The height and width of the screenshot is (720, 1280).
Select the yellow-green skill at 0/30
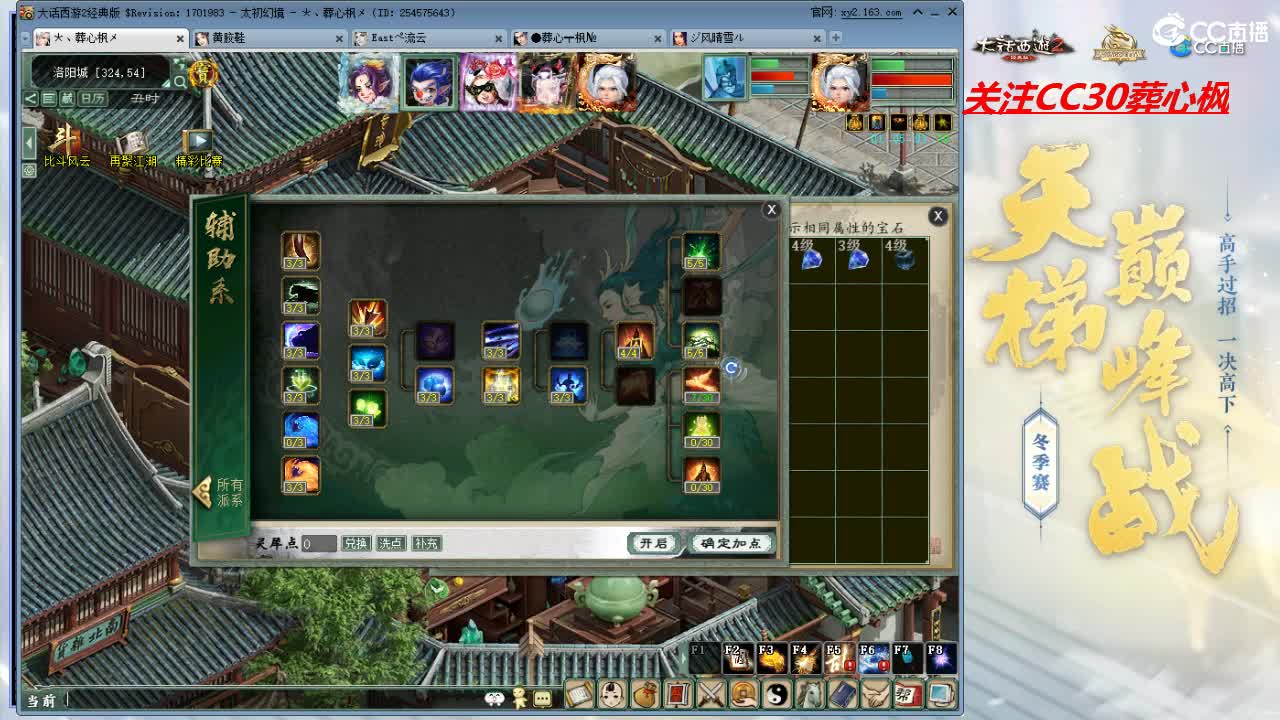point(701,430)
